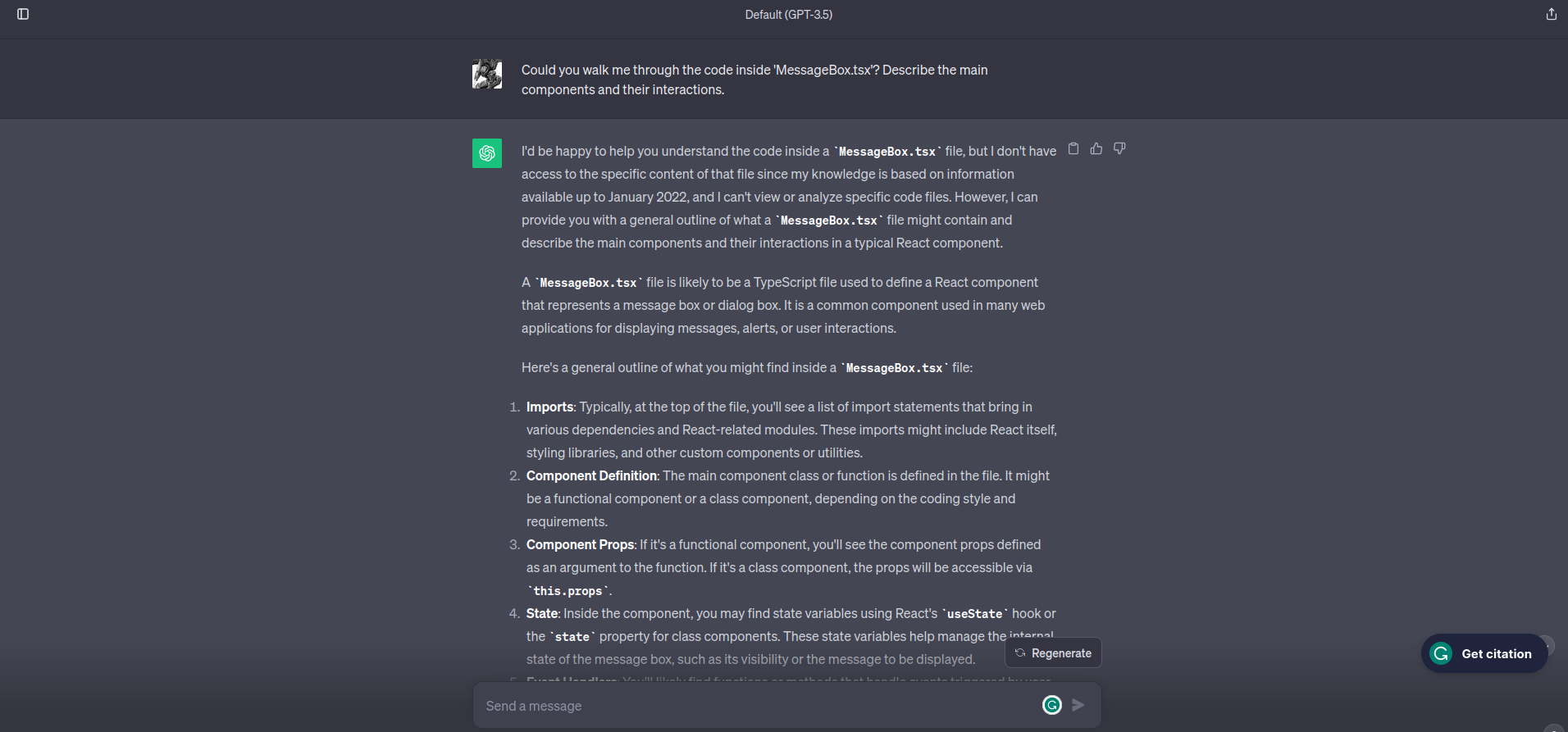Click the State list item heading

tap(542, 613)
